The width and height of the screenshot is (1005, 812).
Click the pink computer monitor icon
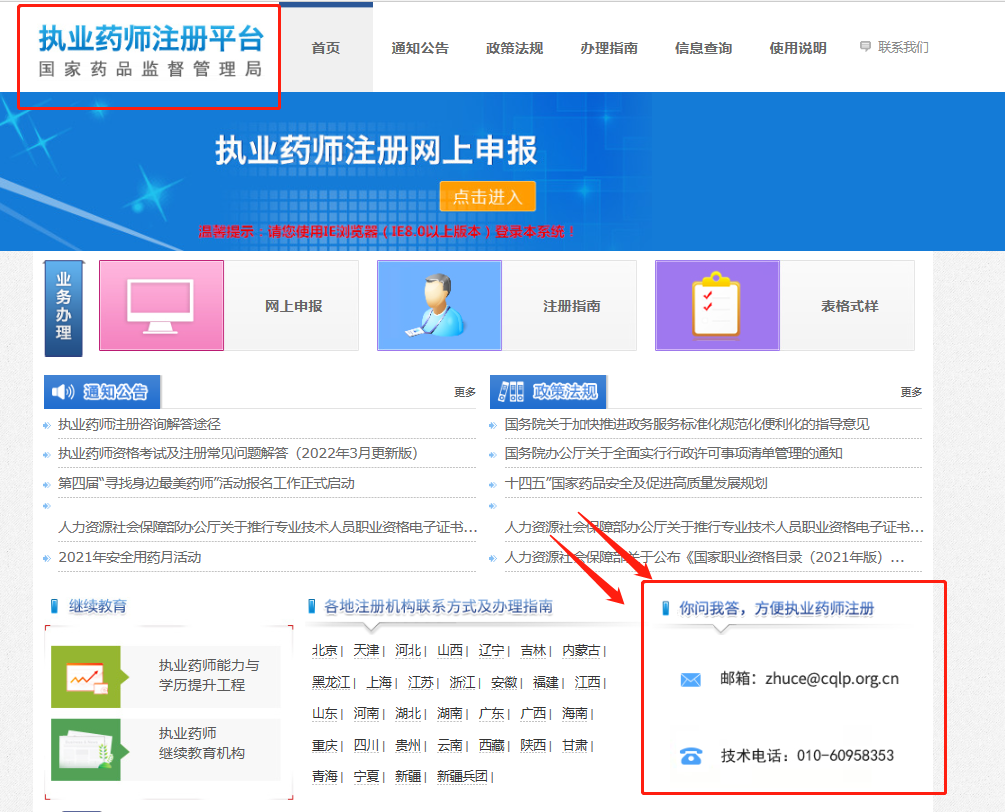pyautogui.click(x=161, y=306)
